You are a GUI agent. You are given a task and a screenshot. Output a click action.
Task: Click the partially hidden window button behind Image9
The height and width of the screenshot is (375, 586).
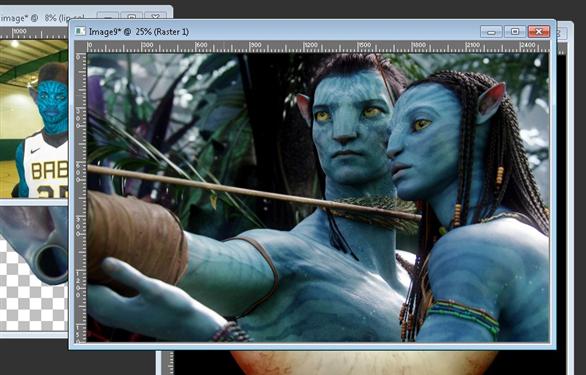[x=561, y=34]
